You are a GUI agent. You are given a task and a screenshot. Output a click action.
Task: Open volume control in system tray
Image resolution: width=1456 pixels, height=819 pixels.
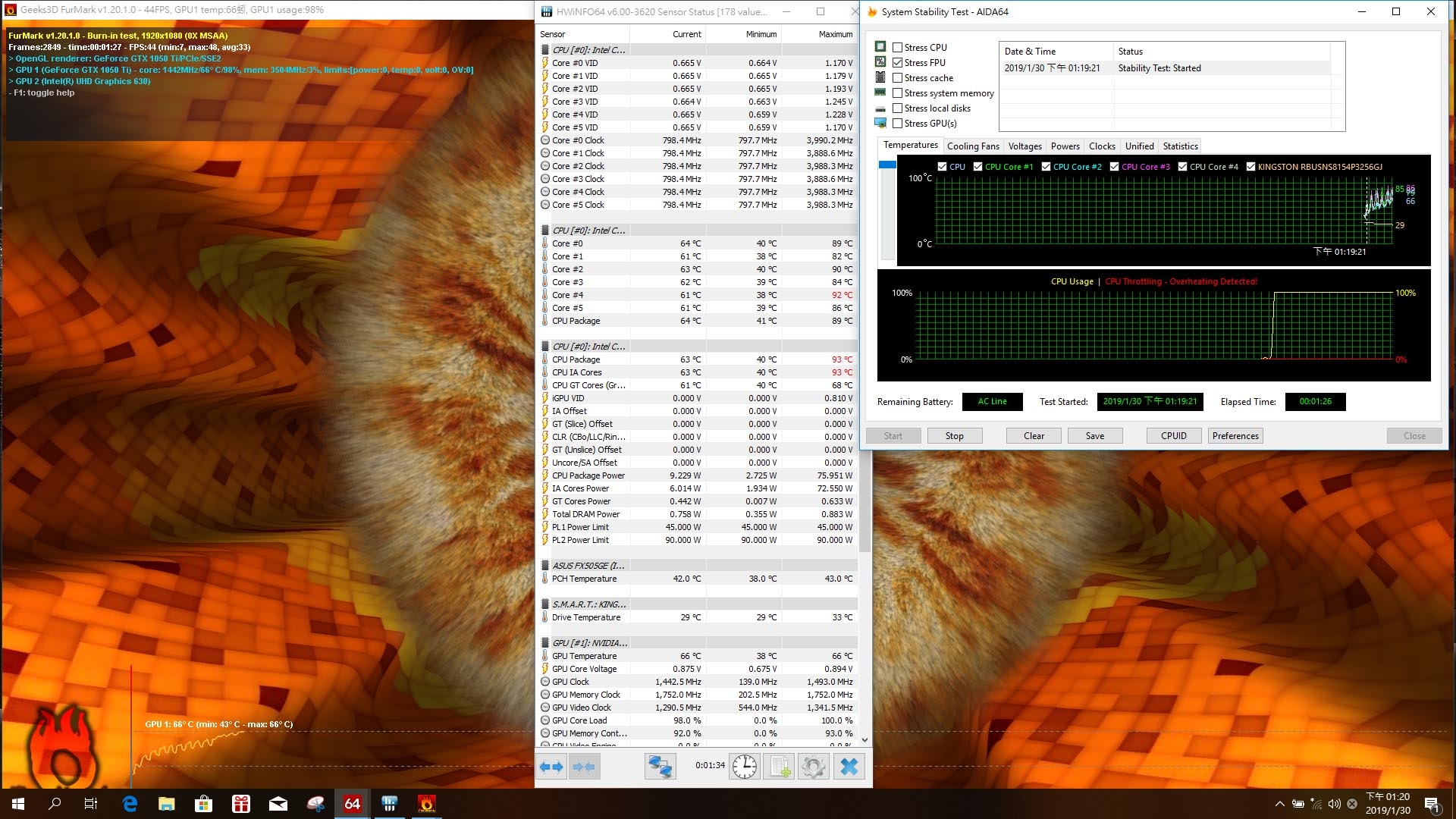[1335, 804]
